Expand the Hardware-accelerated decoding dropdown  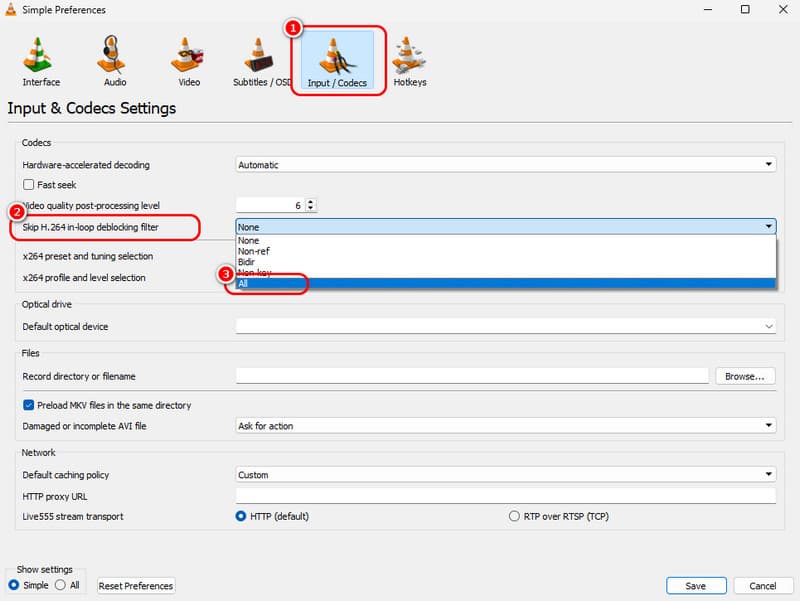coord(506,165)
